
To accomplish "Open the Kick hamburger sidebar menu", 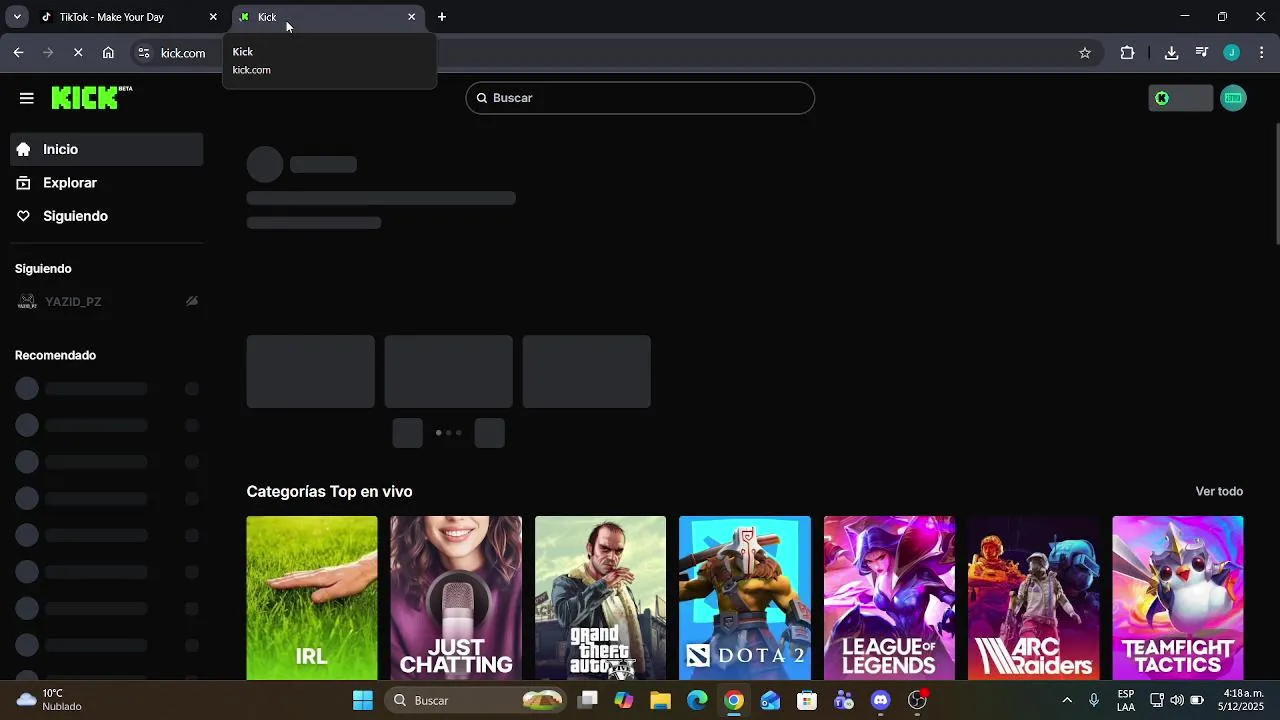I will [27, 98].
